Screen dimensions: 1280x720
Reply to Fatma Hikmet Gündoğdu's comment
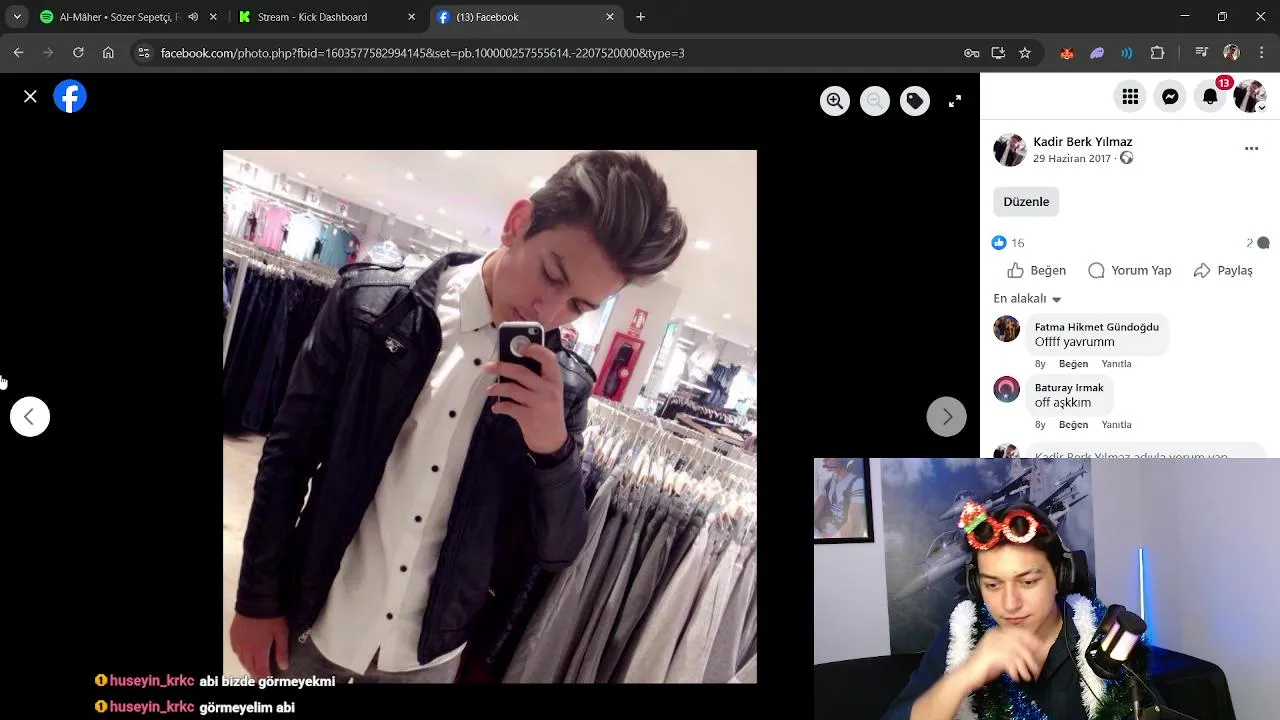[1116, 364]
